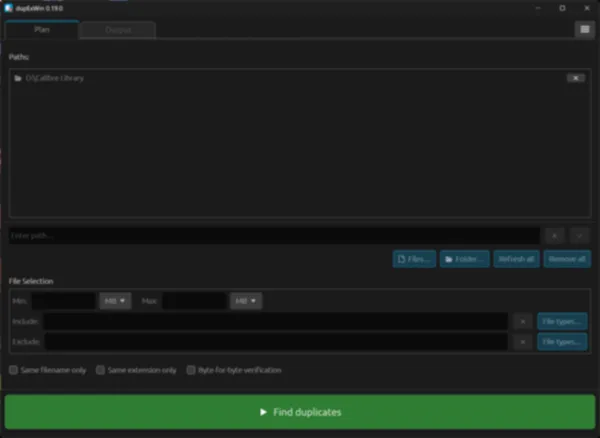Start the Find duplicates scan

[300, 412]
